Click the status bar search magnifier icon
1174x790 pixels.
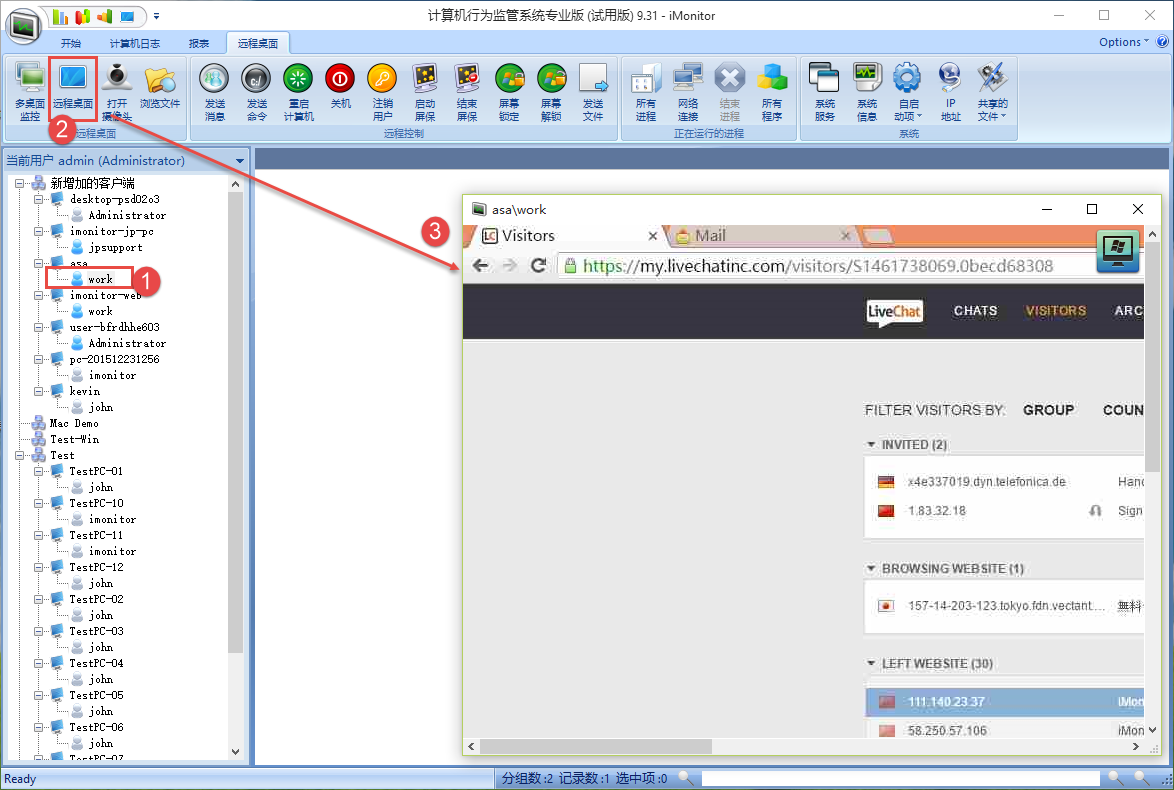click(685, 778)
